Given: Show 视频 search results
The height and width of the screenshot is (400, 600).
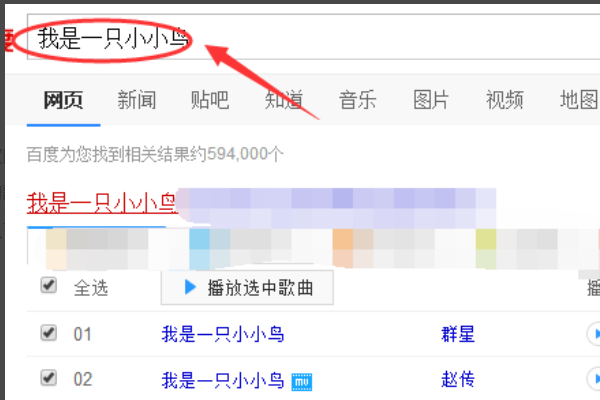Looking at the screenshot, I should [505, 100].
